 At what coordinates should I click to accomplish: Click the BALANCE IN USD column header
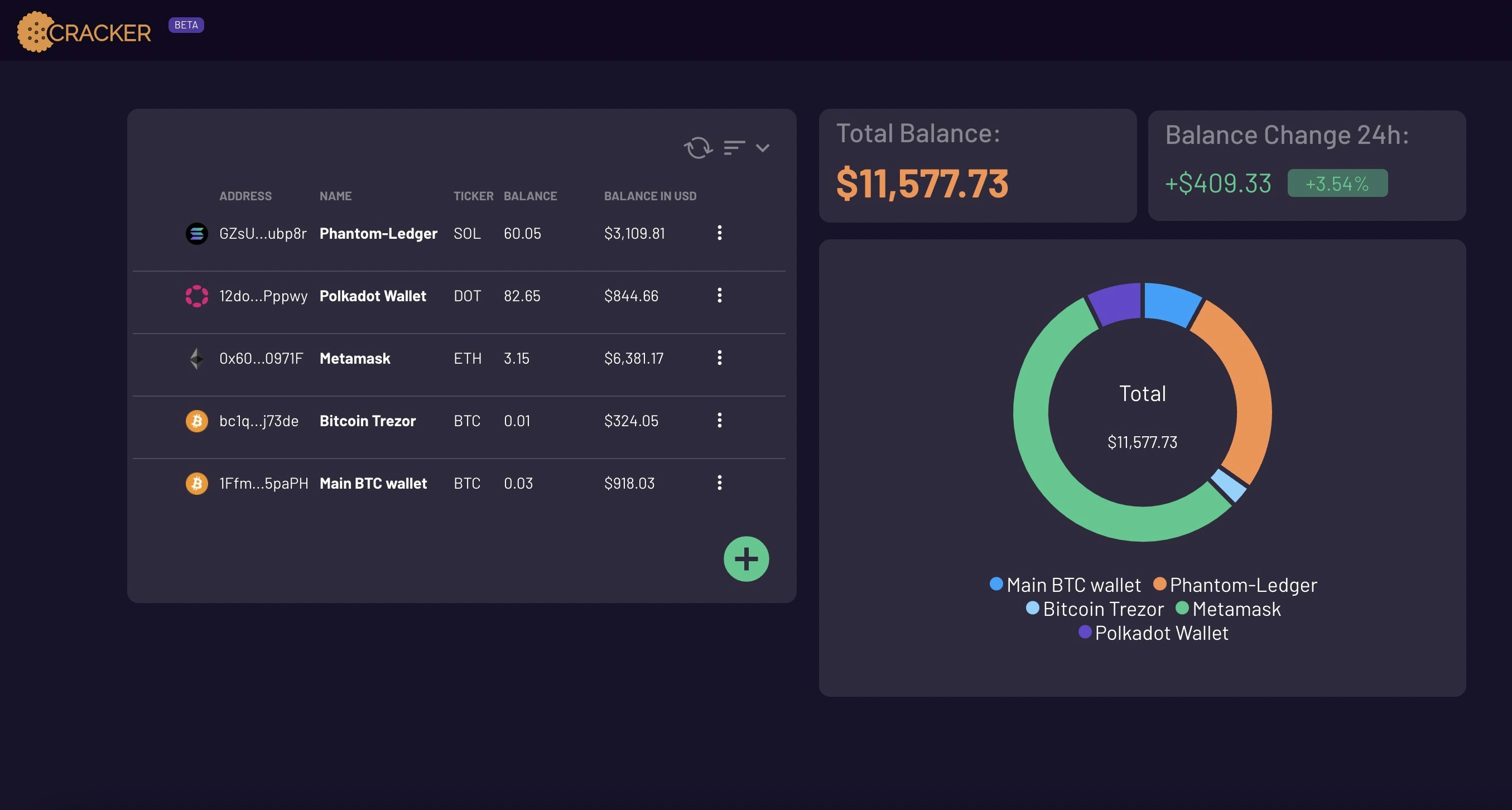coord(651,196)
